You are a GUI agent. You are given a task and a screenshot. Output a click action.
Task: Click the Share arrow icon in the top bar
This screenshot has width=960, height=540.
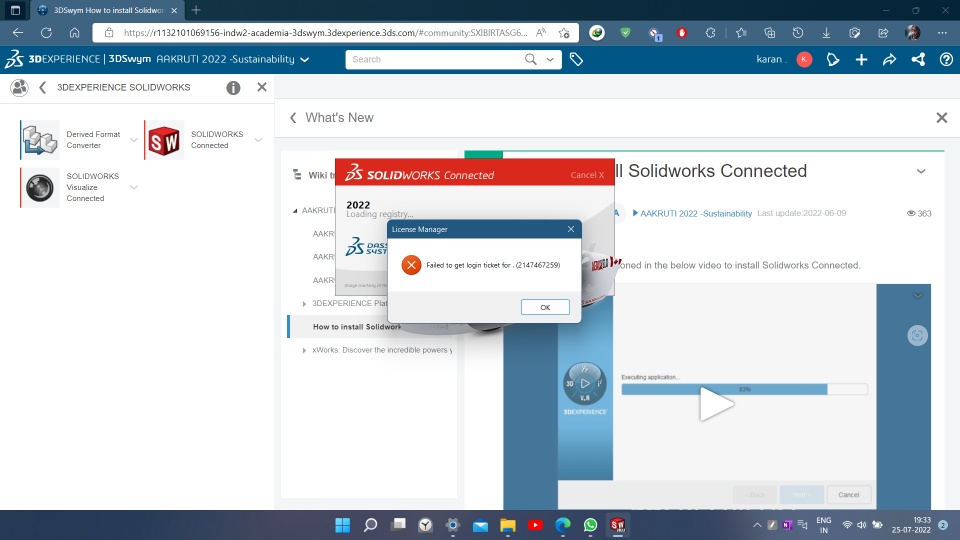[890, 59]
